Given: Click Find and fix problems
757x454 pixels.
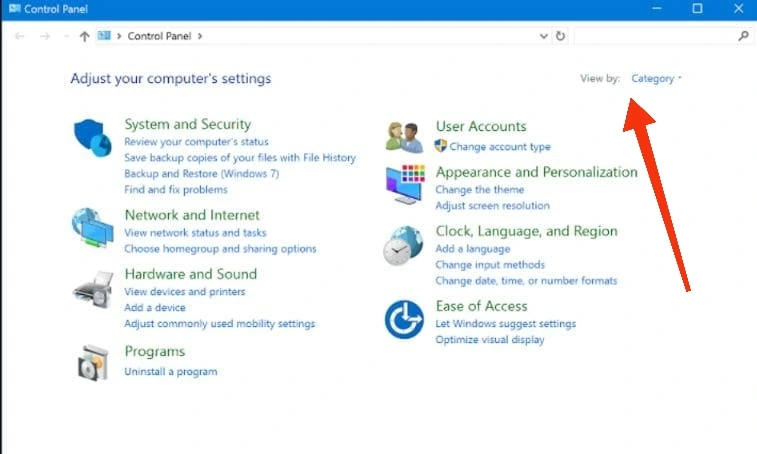Looking at the screenshot, I should click(x=176, y=189).
